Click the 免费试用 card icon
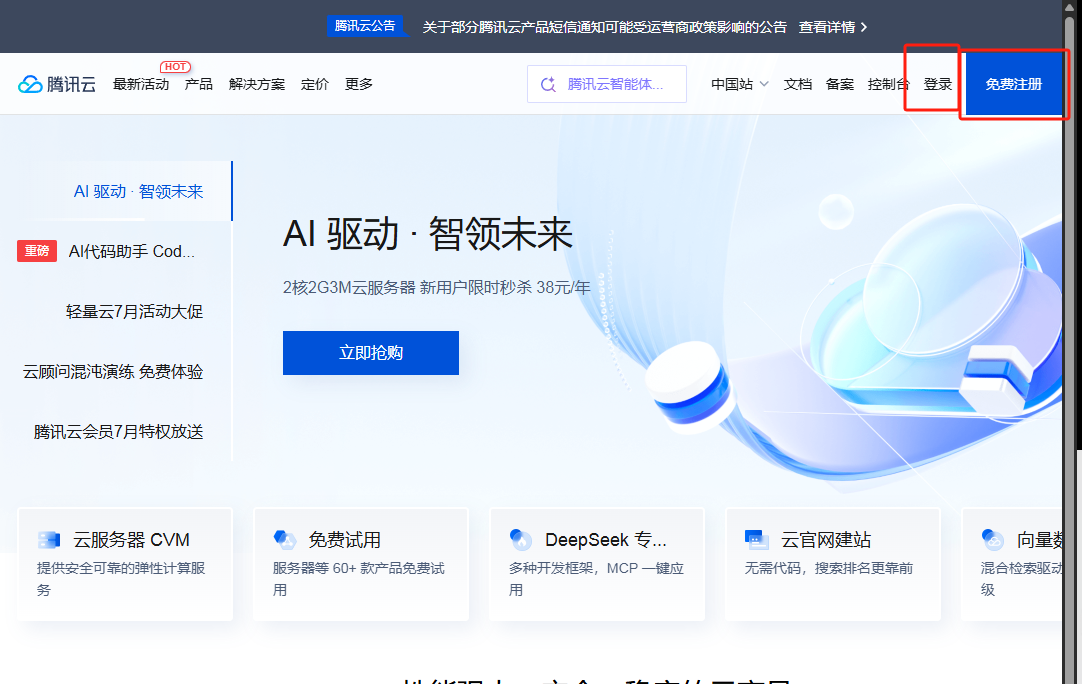 pyautogui.click(x=284, y=540)
